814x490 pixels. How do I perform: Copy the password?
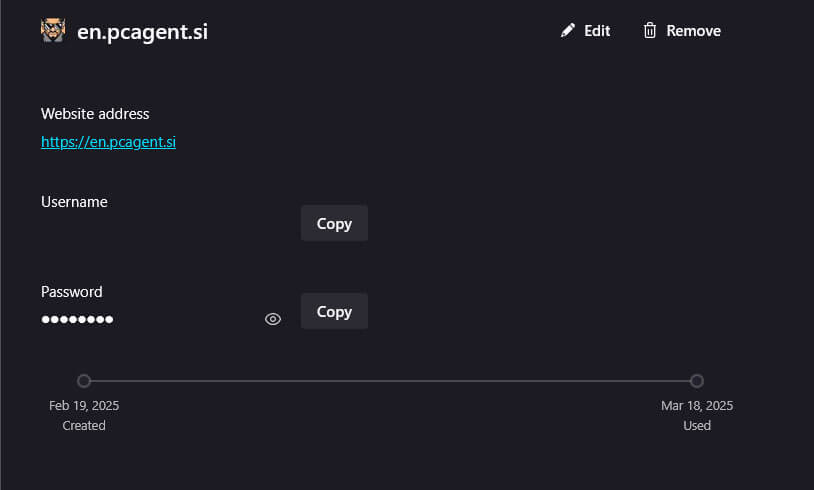pos(334,311)
